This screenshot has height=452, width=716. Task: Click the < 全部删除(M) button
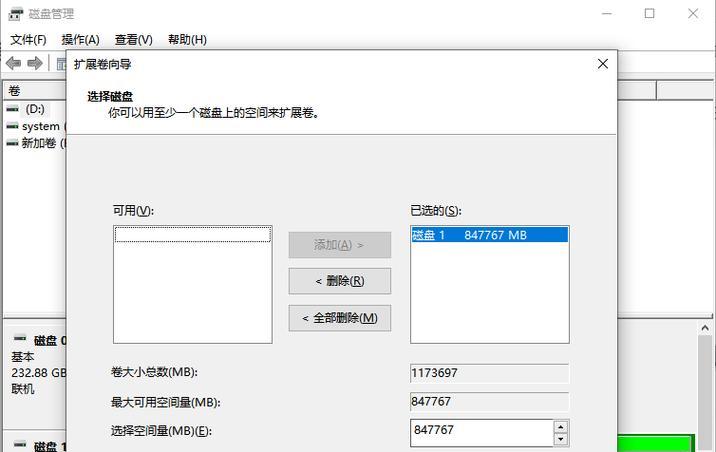[x=340, y=318]
